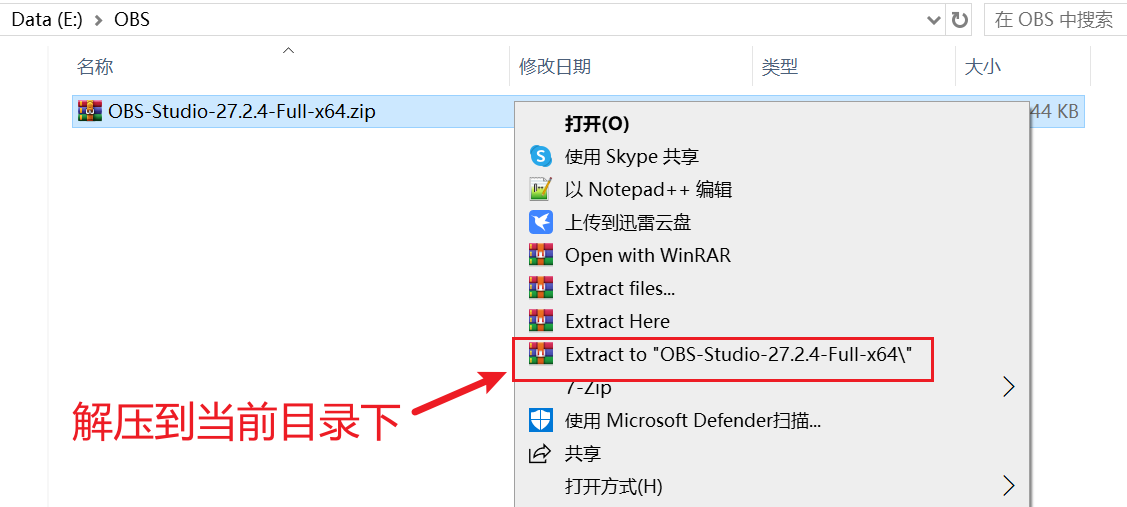Expand the address bar history dropdown
Viewport: 1127px width, 507px height.
(x=934, y=19)
